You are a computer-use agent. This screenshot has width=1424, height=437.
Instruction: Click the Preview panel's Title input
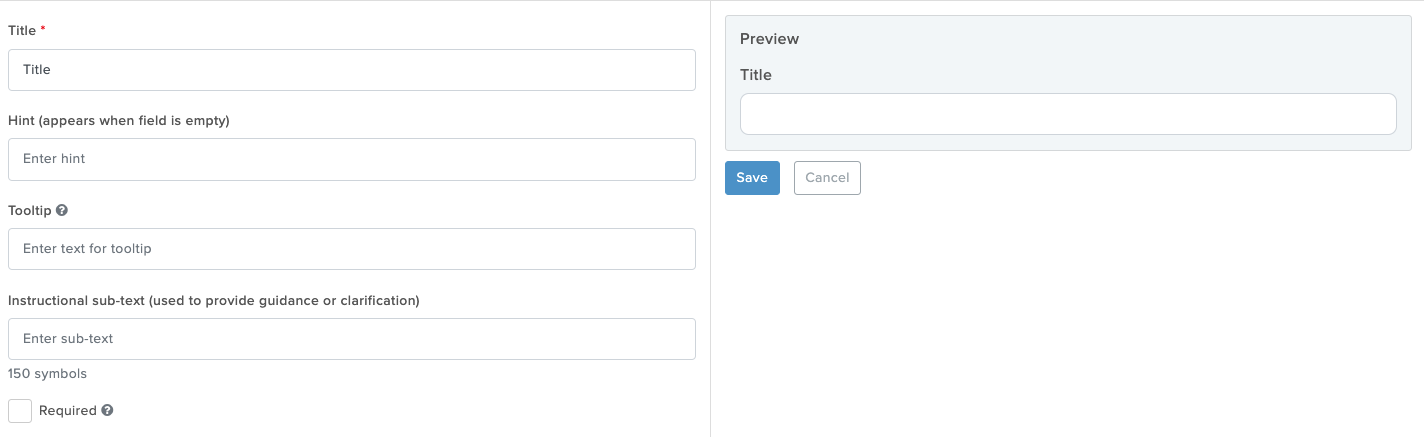(x=1068, y=114)
